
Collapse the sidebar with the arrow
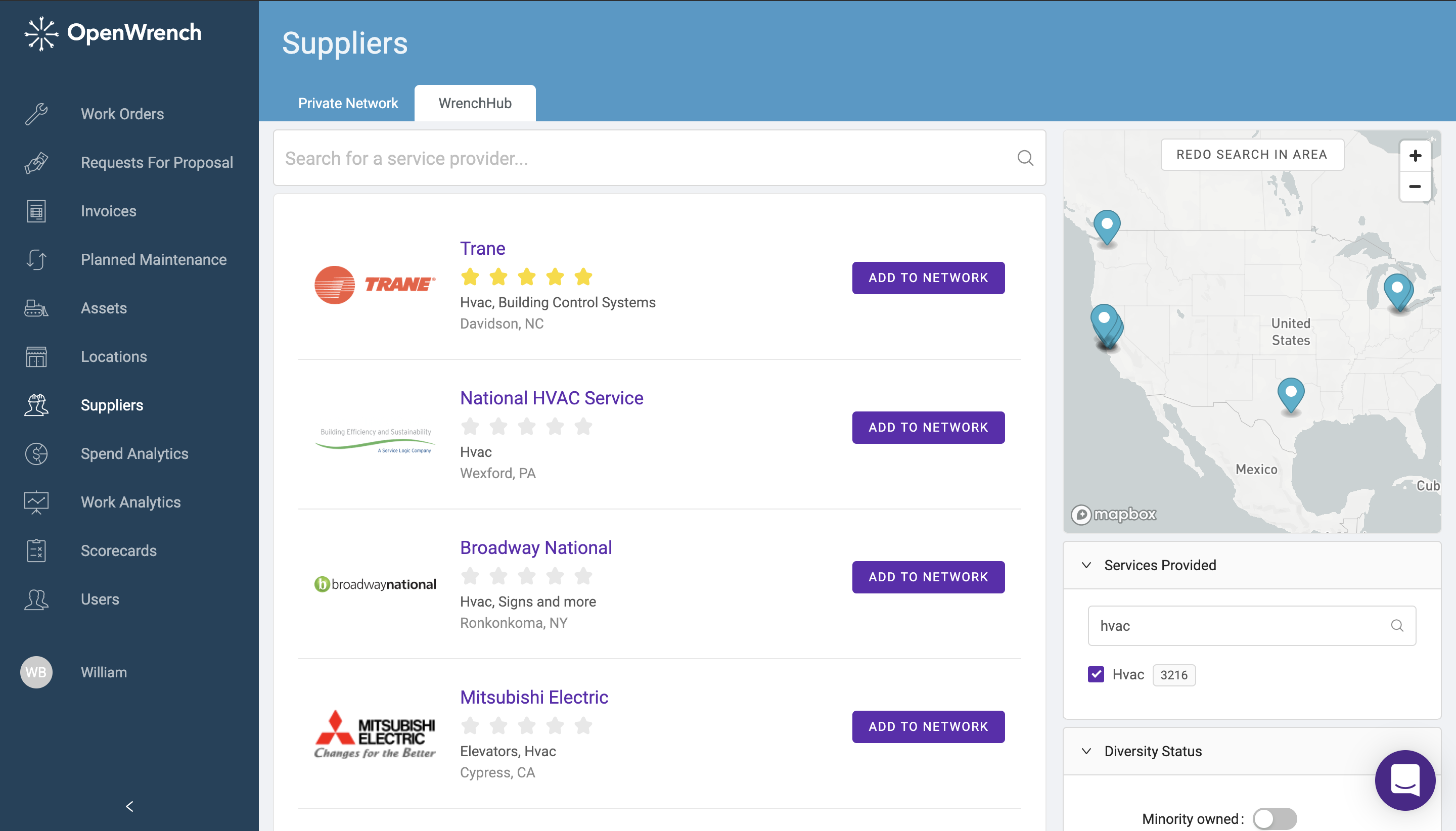[x=129, y=806]
